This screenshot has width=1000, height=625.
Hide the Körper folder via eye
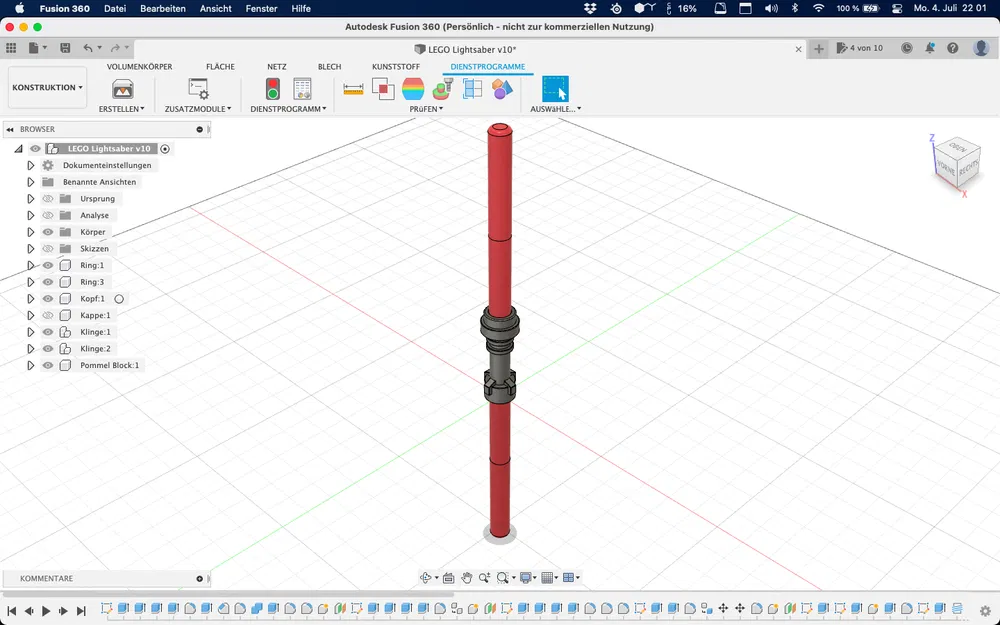(48, 232)
